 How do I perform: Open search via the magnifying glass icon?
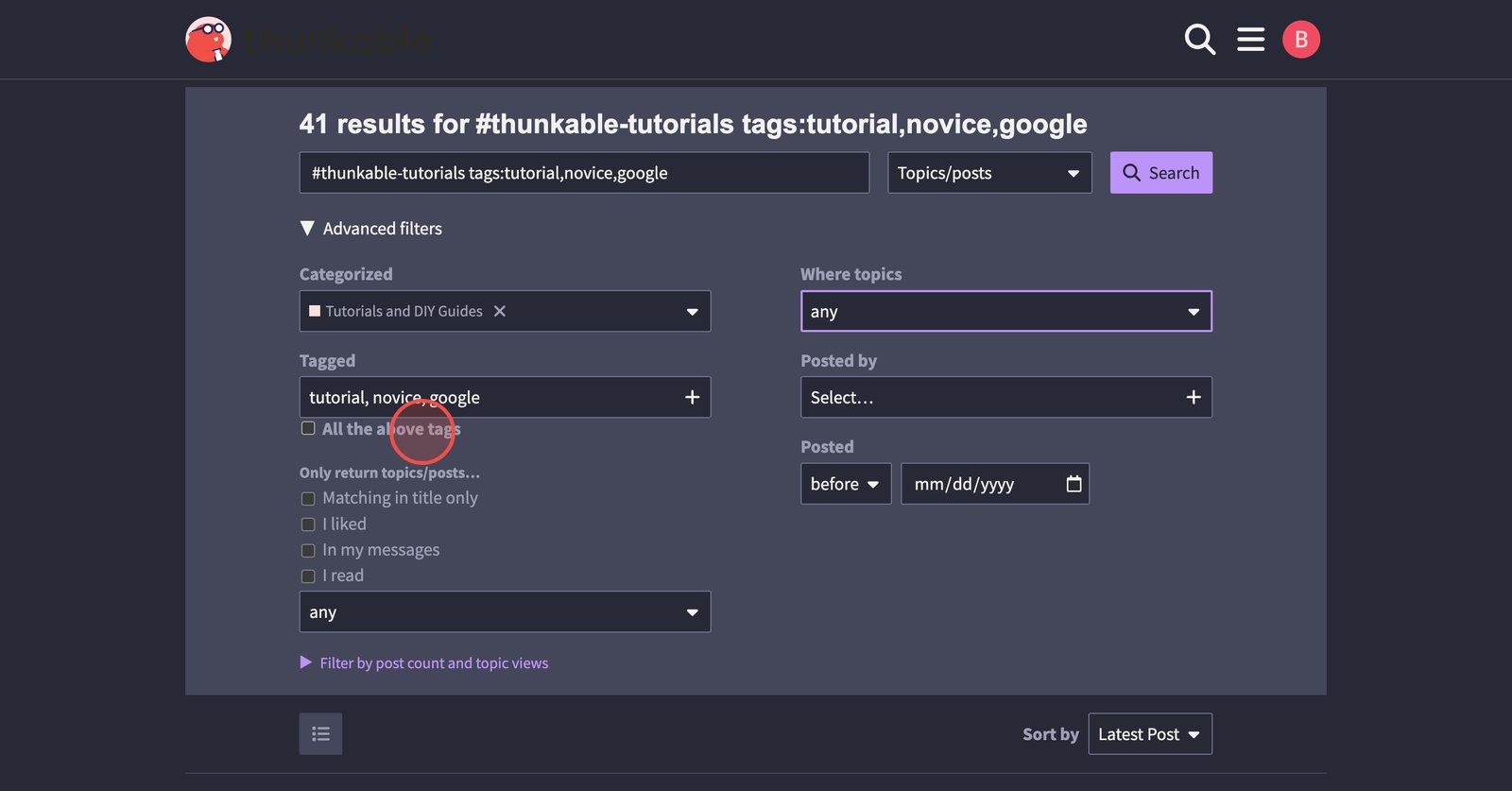(x=1199, y=40)
